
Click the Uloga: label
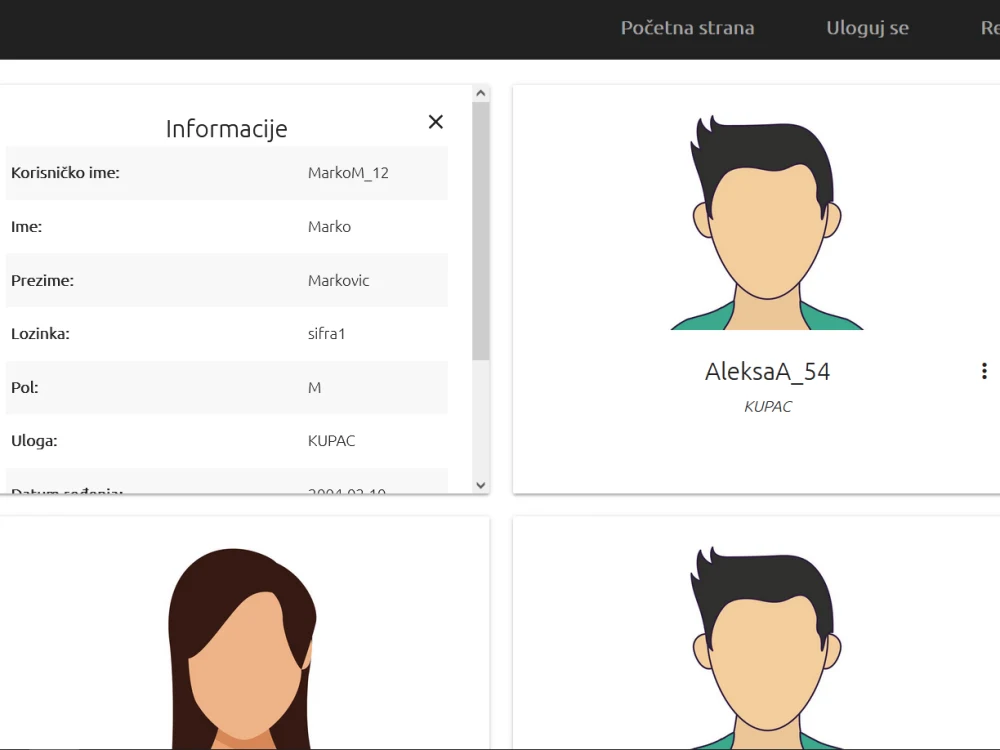click(x=34, y=441)
